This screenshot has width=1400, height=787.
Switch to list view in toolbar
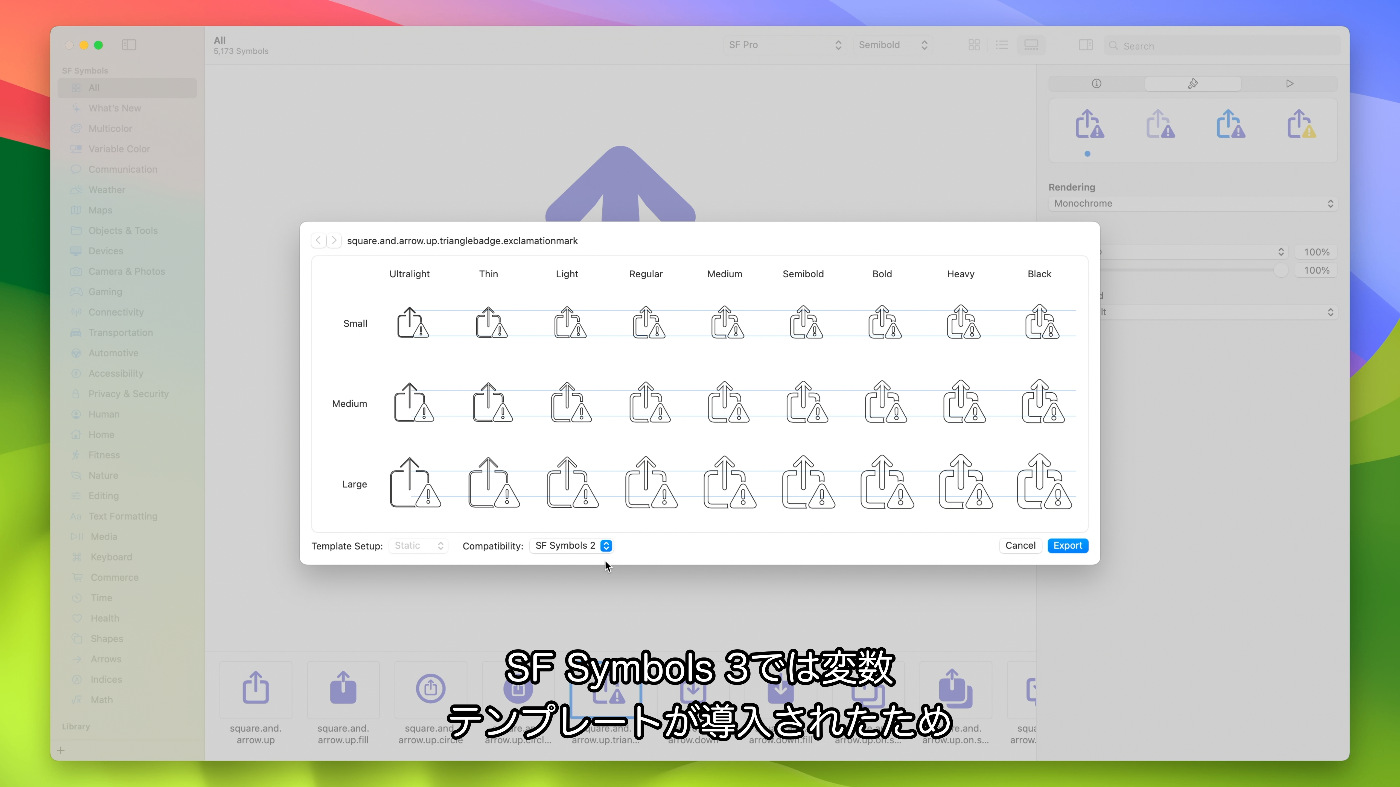[1002, 45]
